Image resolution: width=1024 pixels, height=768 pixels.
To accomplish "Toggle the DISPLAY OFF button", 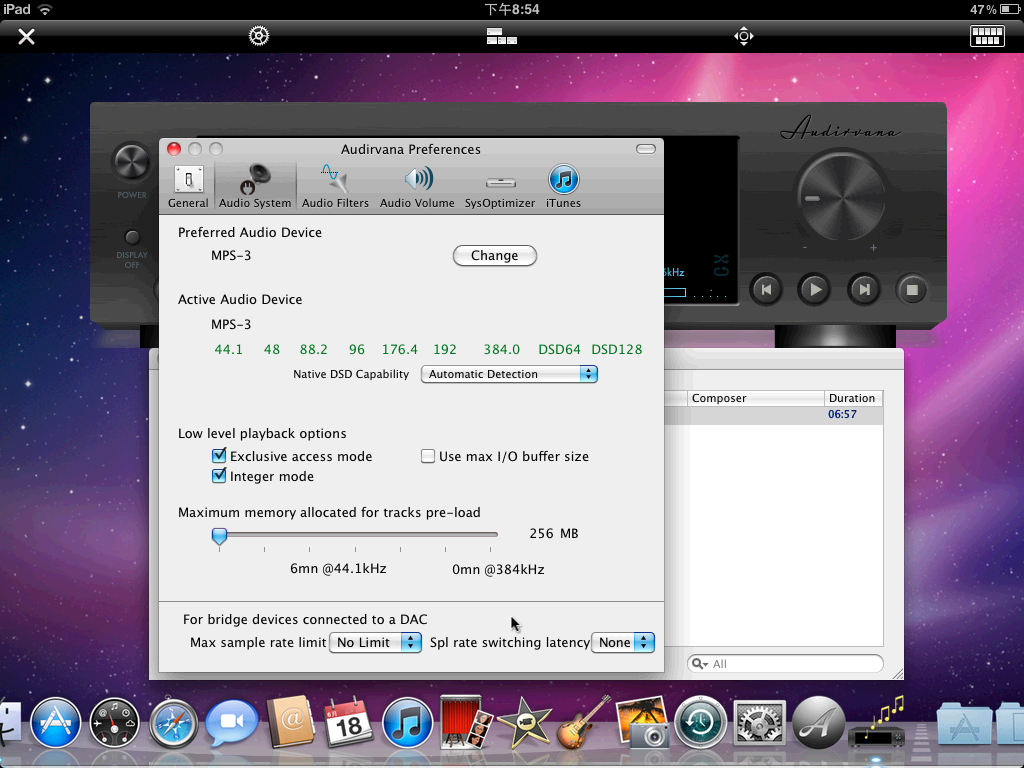I will click(x=132, y=237).
